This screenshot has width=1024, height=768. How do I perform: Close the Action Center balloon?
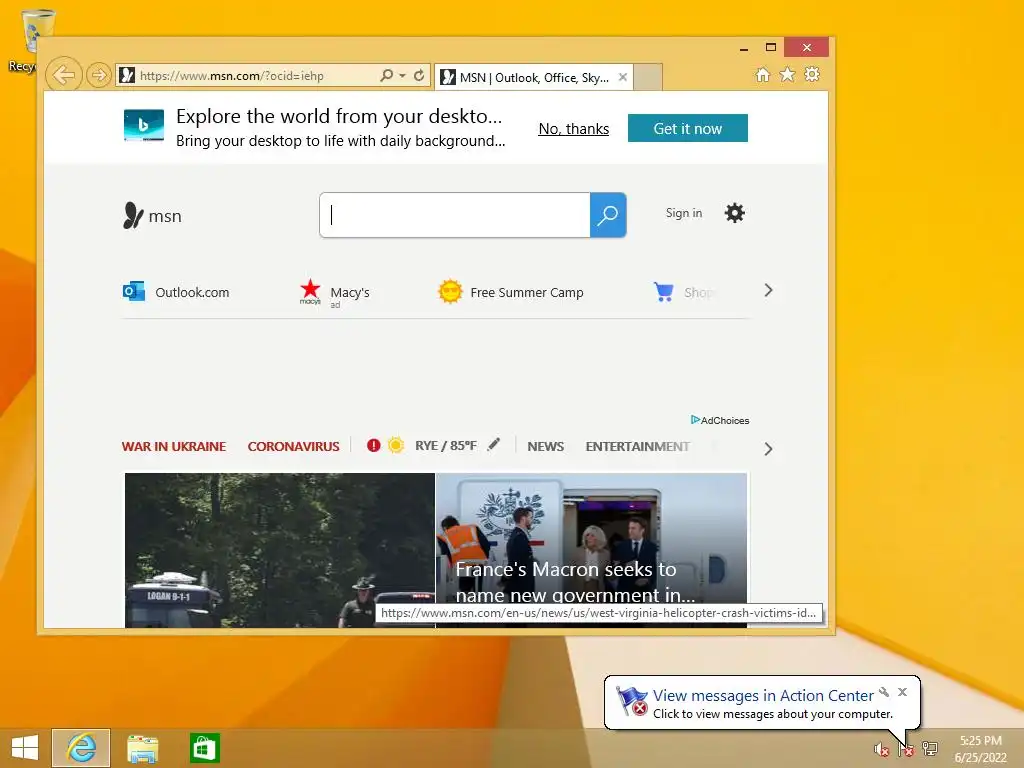click(x=903, y=692)
